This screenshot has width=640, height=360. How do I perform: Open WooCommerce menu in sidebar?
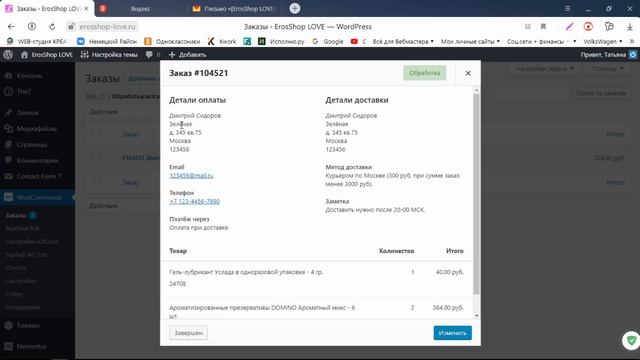point(37,198)
